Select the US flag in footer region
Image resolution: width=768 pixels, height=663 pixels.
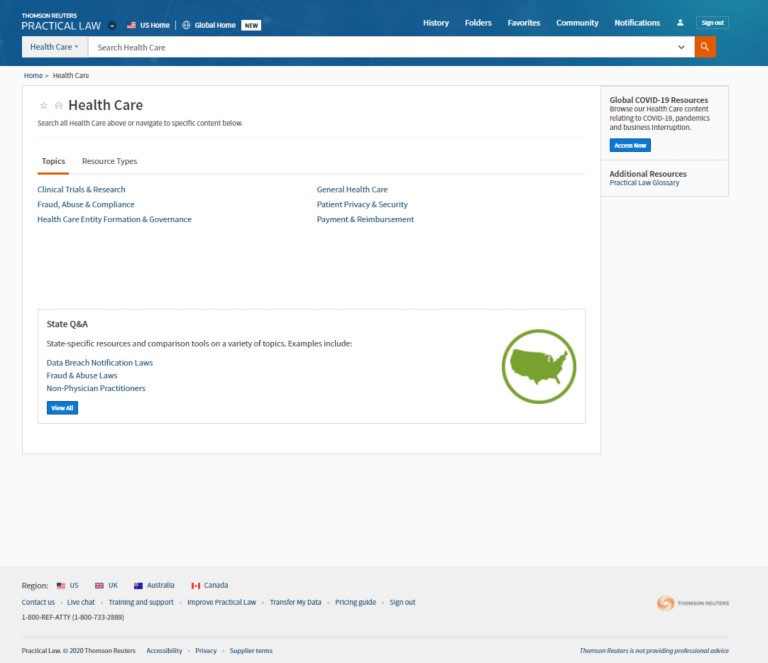coord(61,586)
